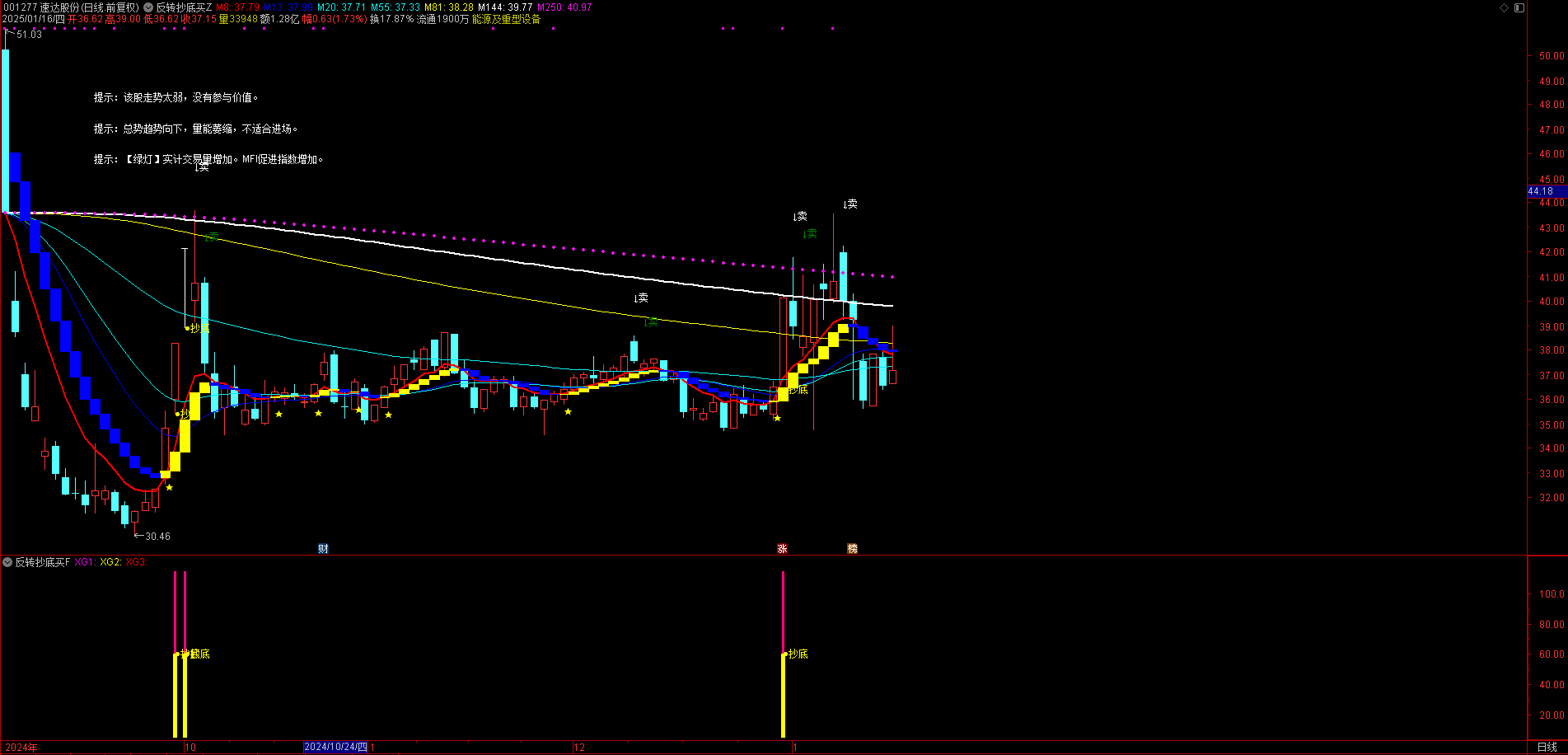Viewport: 1568px width, 755px height.
Task: Click the 51.03 high price annotation
Action: tap(29, 35)
